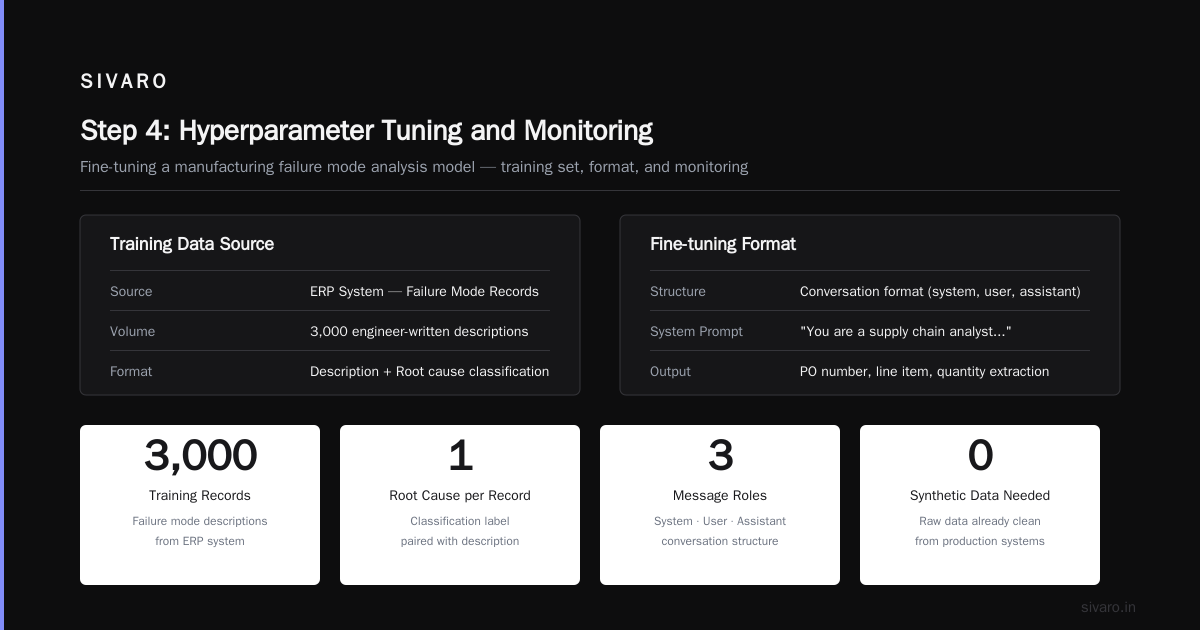This screenshot has width=1200, height=630.
Task: Select the Step 4 Hyperparameter Tuning heading
Action: pos(366,131)
